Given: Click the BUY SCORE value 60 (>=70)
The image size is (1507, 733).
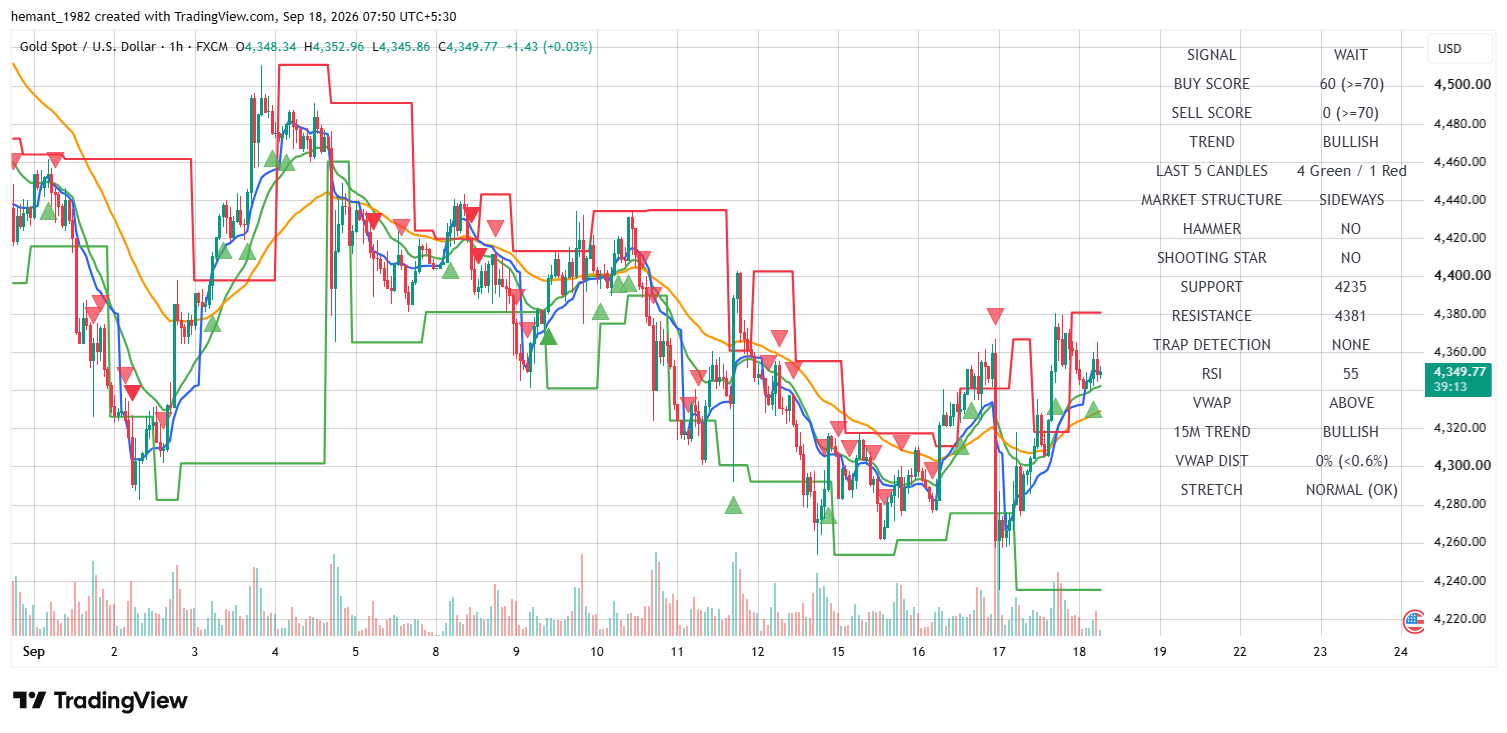Looking at the screenshot, I should pyautogui.click(x=1351, y=84).
